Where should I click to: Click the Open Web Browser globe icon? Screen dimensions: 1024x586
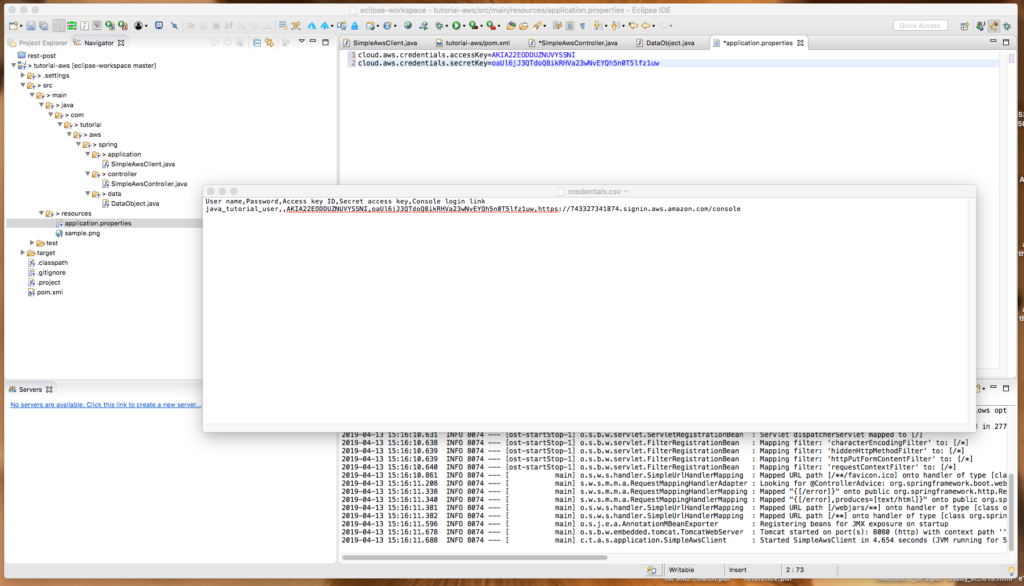pos(408,25)
